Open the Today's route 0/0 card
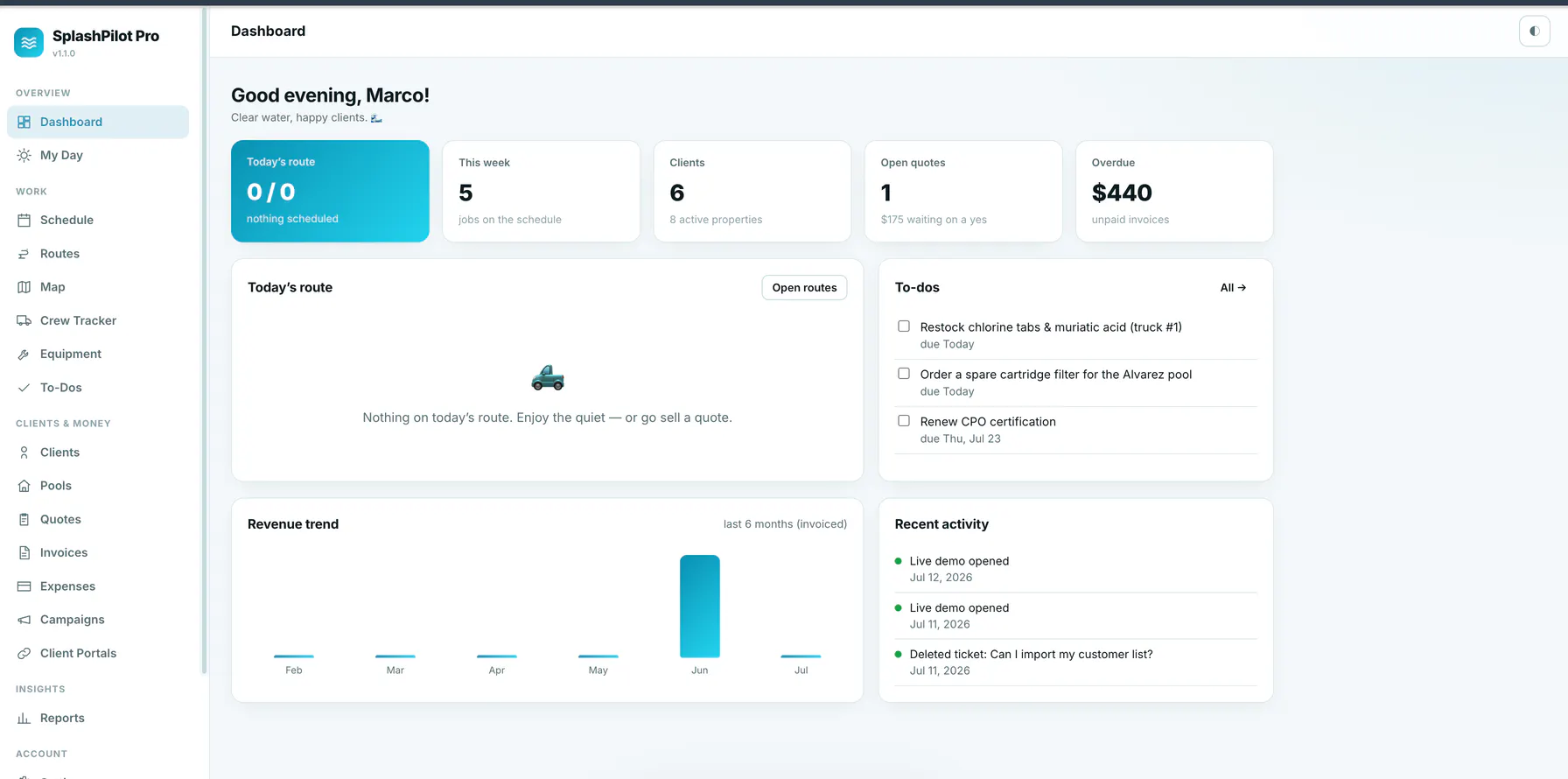The height and width of the screenshot is (779, 1568). tap(330, 191)
